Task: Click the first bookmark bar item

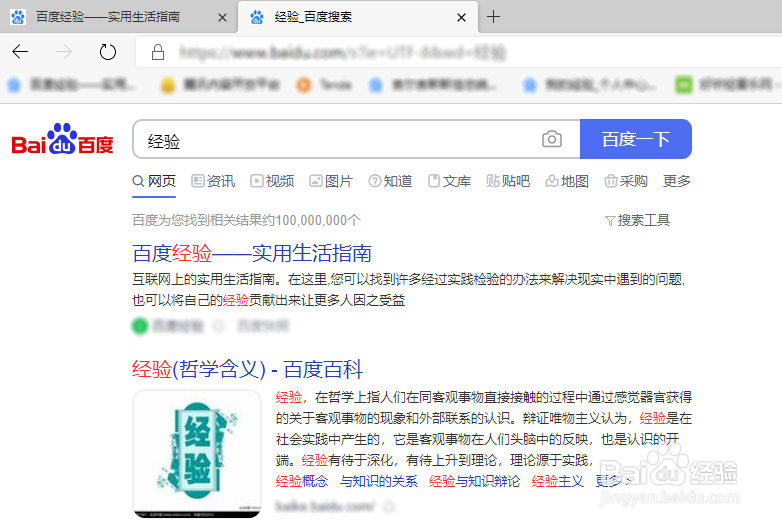Action: coord(71,85)
